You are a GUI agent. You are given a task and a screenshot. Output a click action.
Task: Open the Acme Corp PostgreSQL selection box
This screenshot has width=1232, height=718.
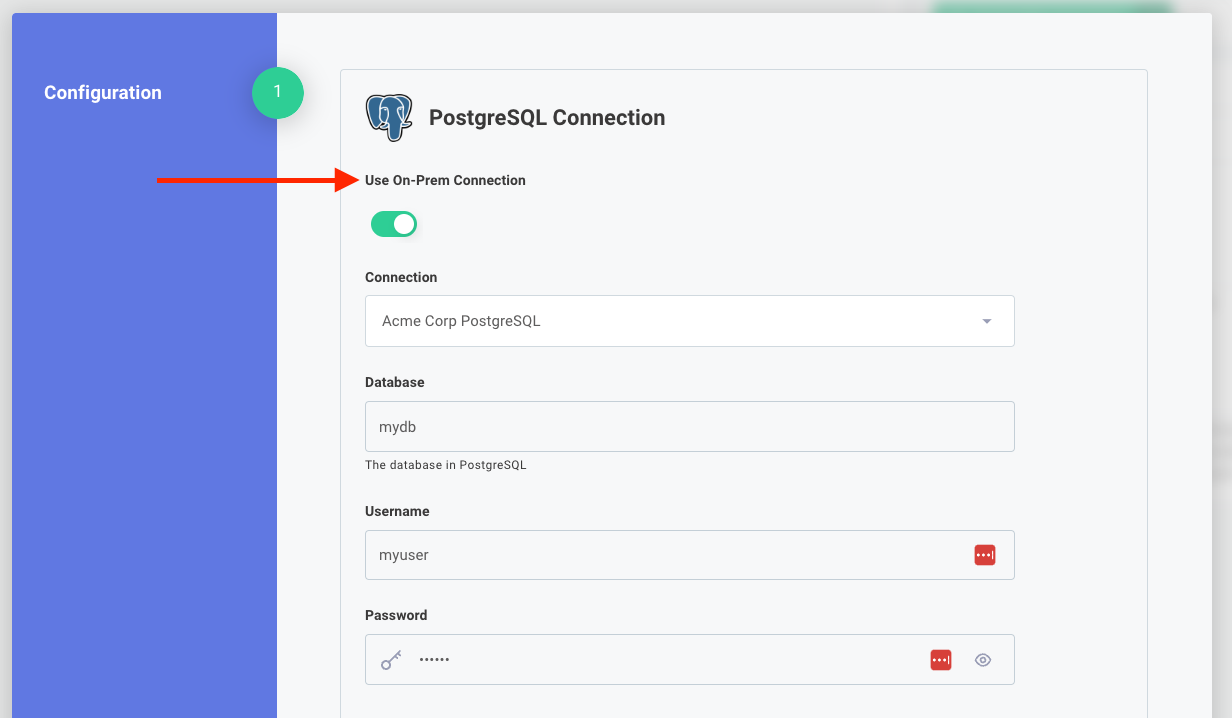[x=670, y=321]
